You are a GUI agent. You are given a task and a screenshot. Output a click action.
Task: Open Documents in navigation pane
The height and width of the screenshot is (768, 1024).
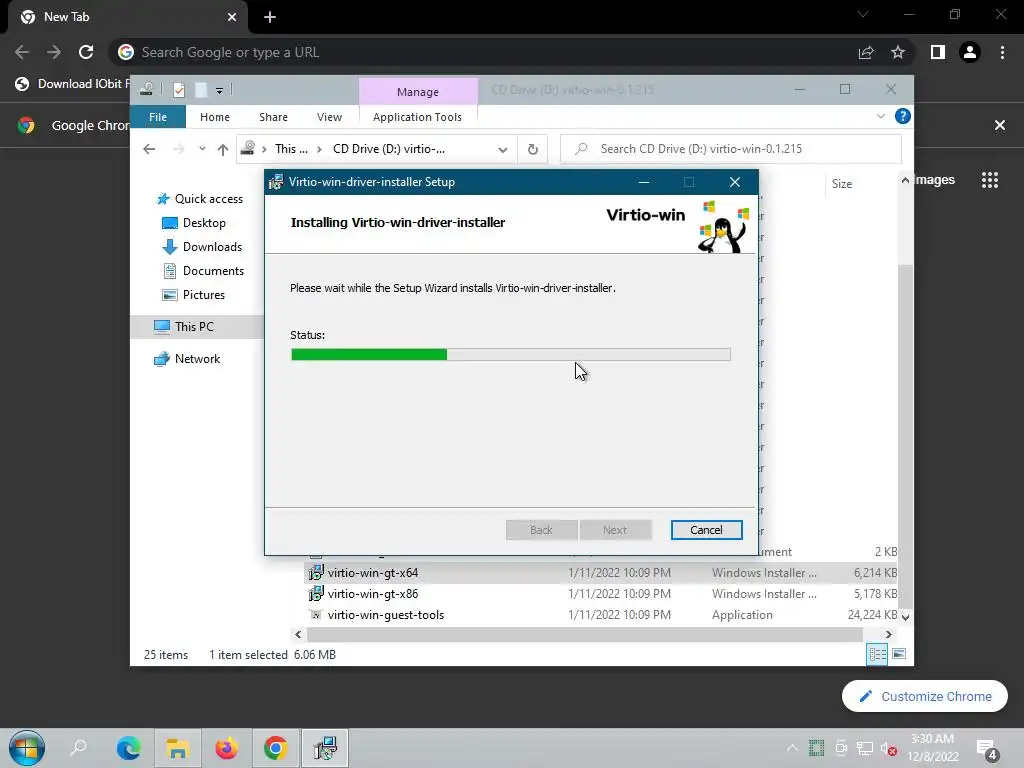(213, 271)
